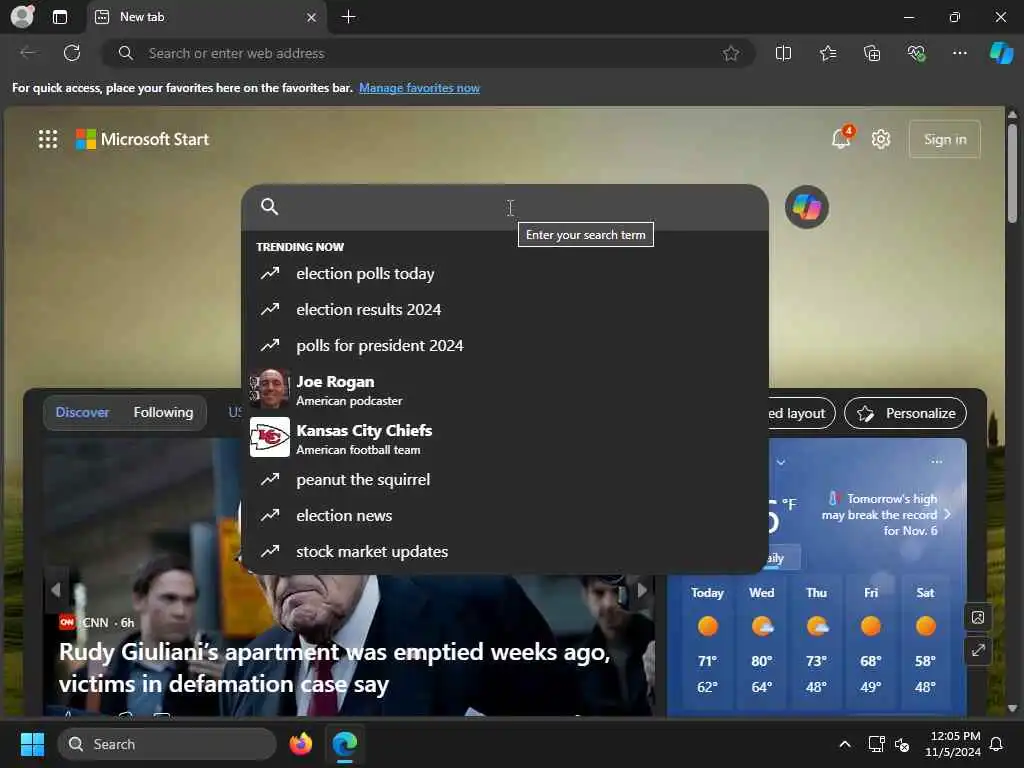Open tomorrow's record high alert
The height and width of the screenshot is (768, 1024).
click(x=886, y=515)
